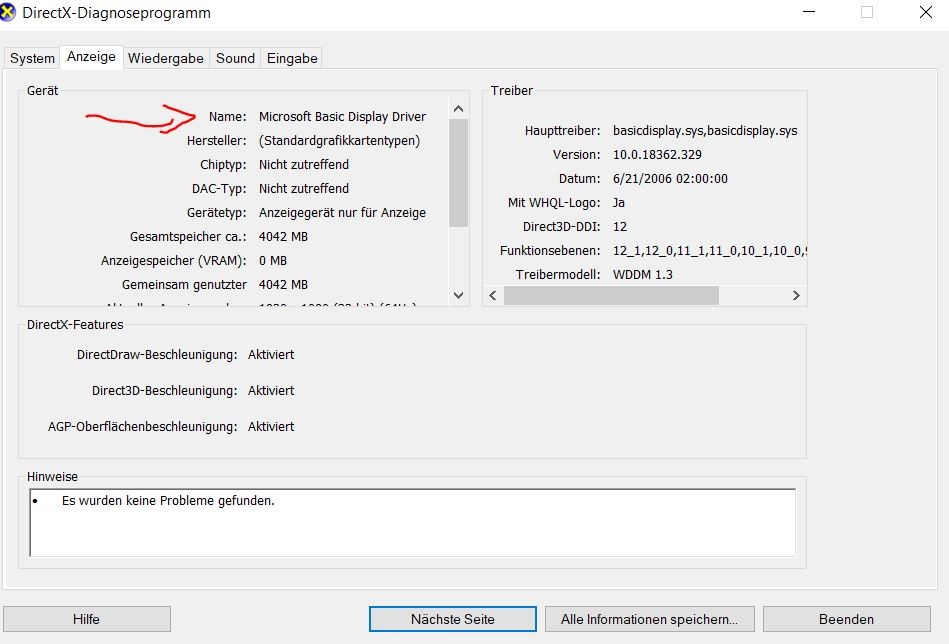Minimize the DirectX-Diagnoseprogramm window

pyautogui.click(x=809, y=13)
